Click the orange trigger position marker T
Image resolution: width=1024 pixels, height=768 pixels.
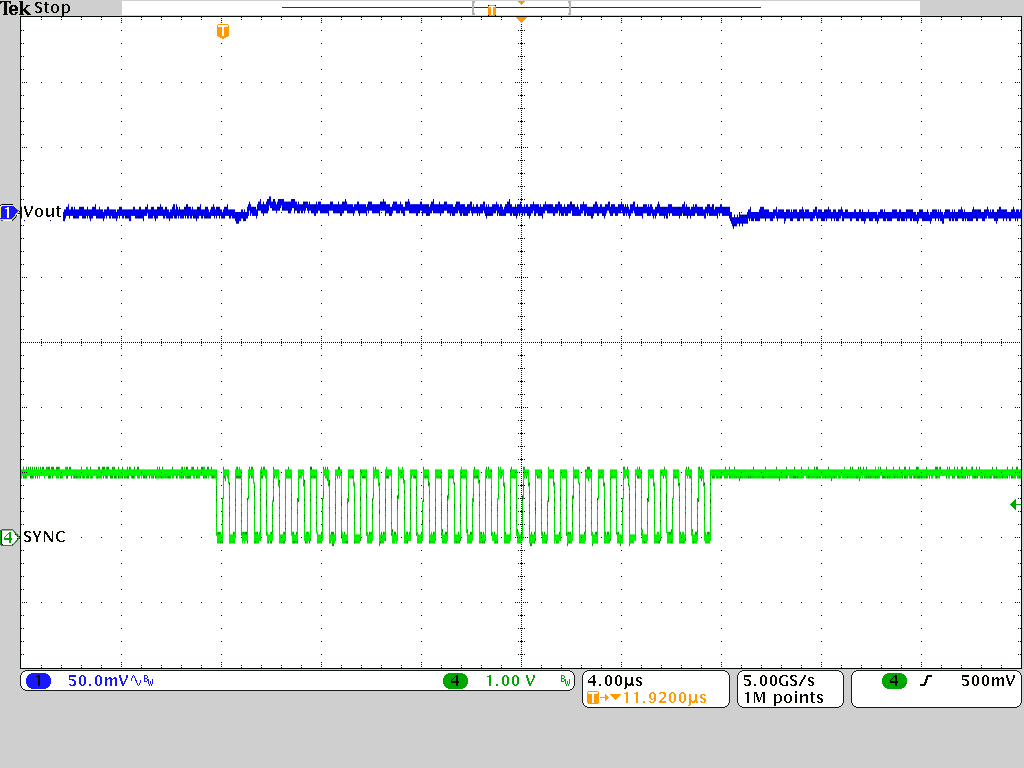pyautogui.click(x=221, y=31)
